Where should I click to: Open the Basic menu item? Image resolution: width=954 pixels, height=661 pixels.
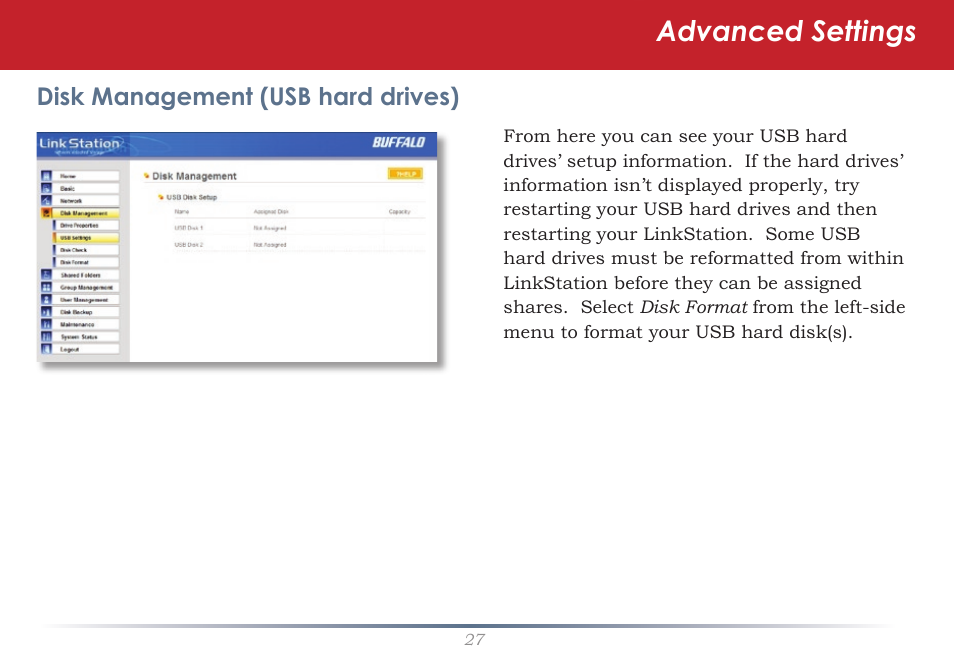coord(86,188)
